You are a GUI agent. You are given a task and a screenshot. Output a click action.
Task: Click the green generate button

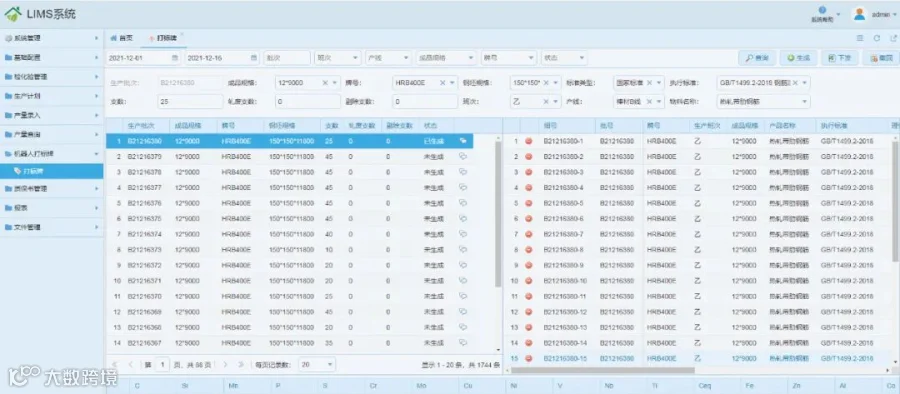(x=798, y=58)
